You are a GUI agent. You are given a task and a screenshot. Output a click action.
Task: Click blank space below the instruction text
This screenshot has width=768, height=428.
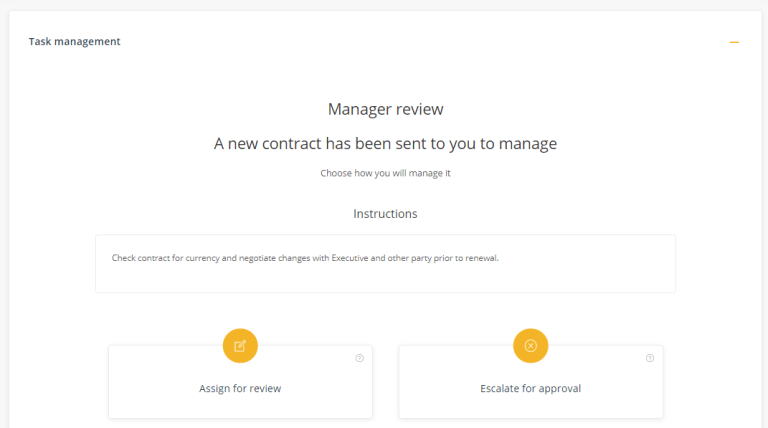click(x=385, y=279)
